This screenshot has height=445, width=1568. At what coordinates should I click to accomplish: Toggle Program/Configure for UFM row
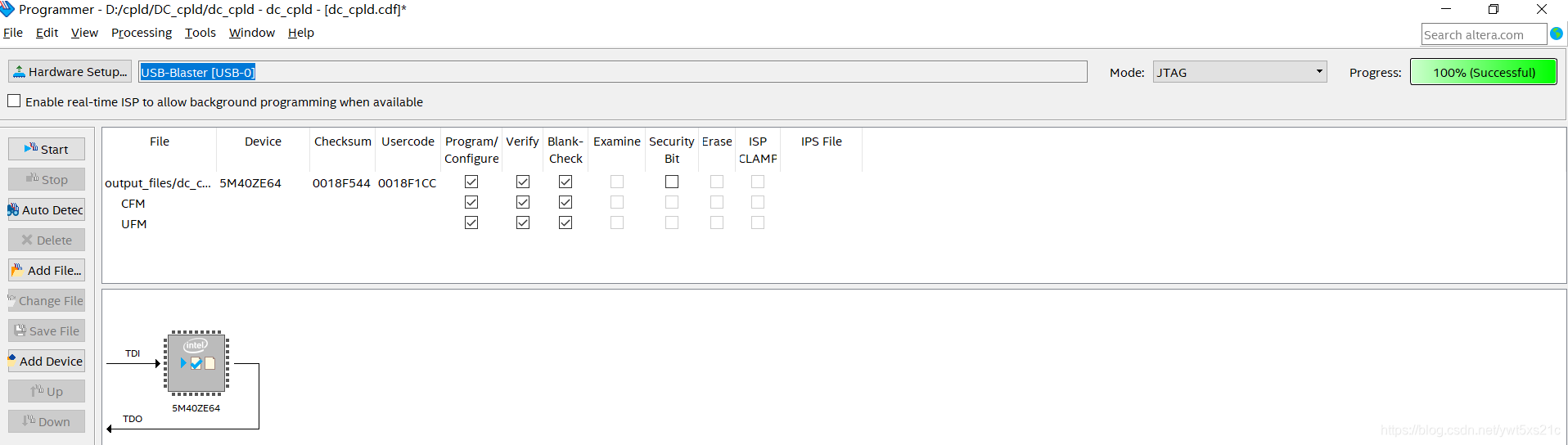pyautogui.click(x=471, y=222)
